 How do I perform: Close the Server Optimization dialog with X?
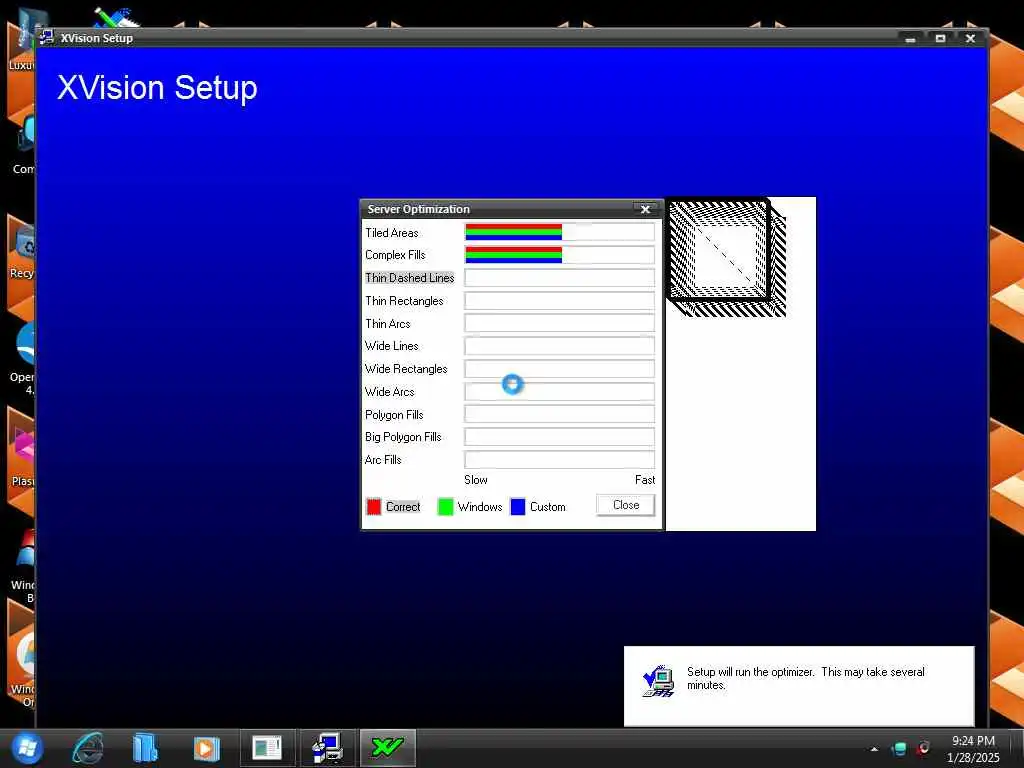[x=645, y=209]
